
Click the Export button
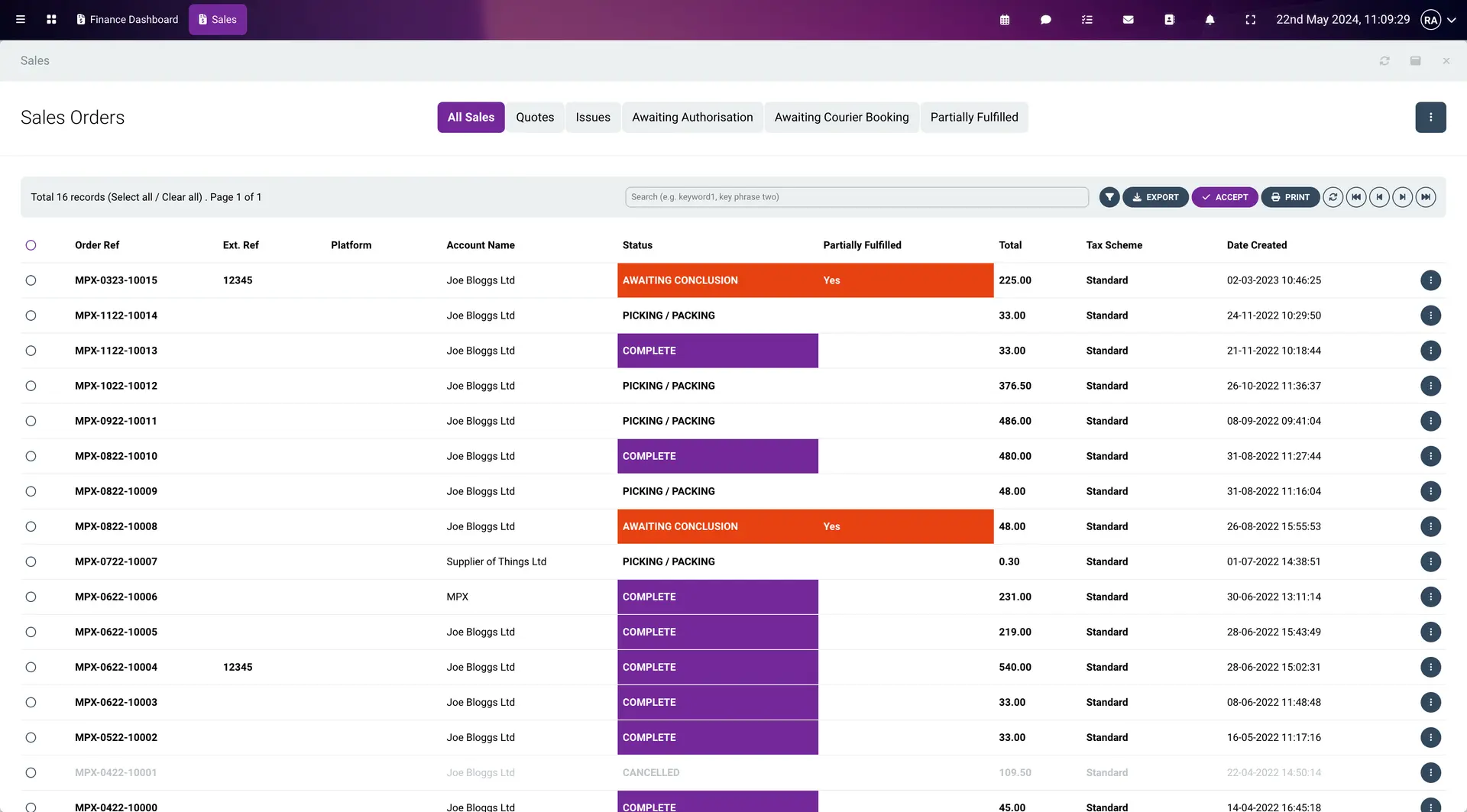point(1155,197)
